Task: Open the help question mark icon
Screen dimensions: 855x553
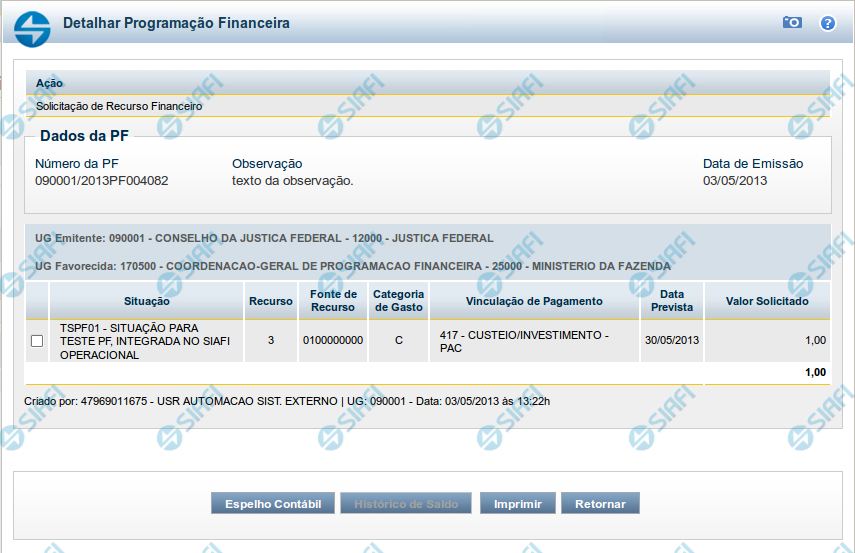Action: point(827,23)
